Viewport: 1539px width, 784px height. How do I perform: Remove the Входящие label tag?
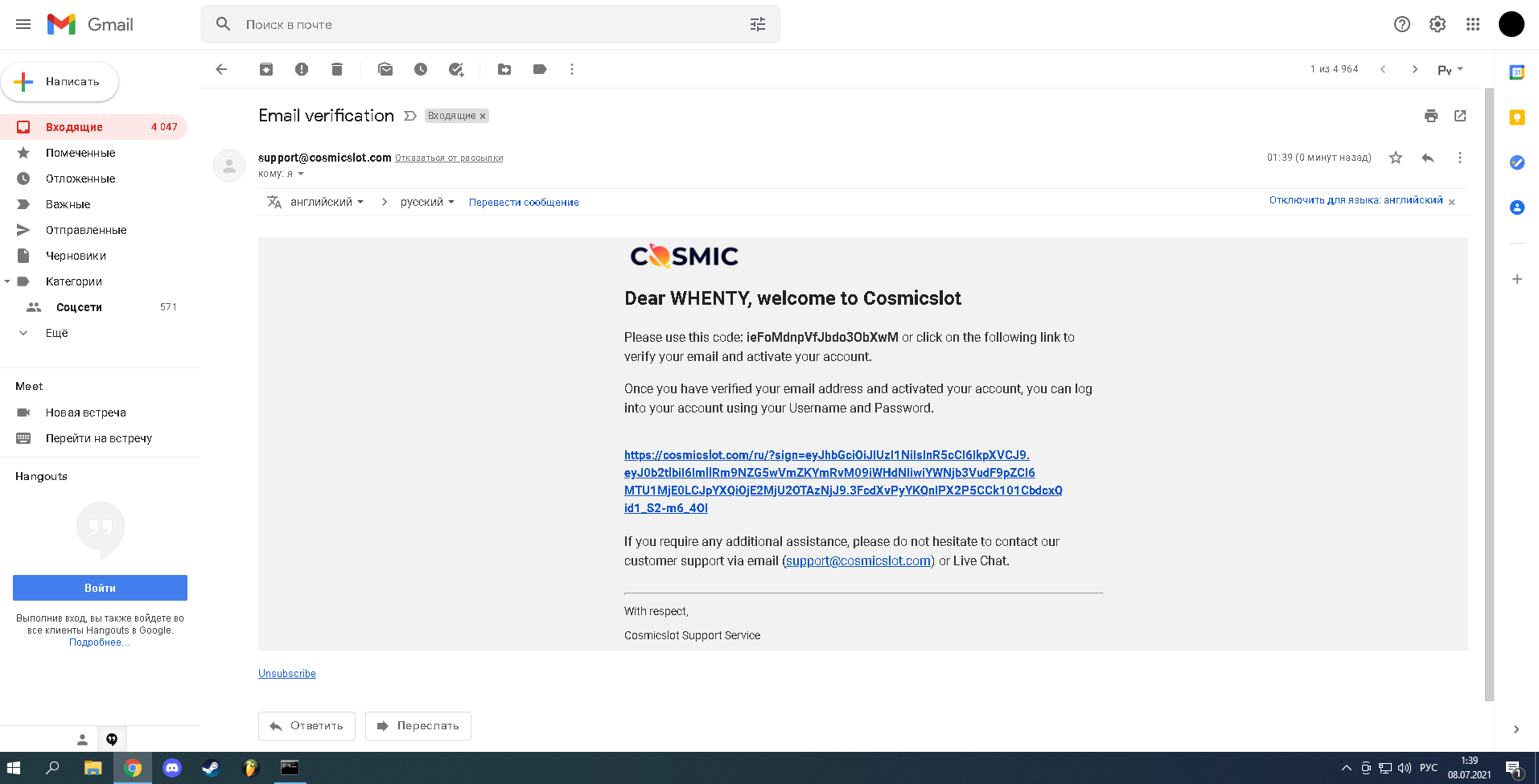point(483,117)
